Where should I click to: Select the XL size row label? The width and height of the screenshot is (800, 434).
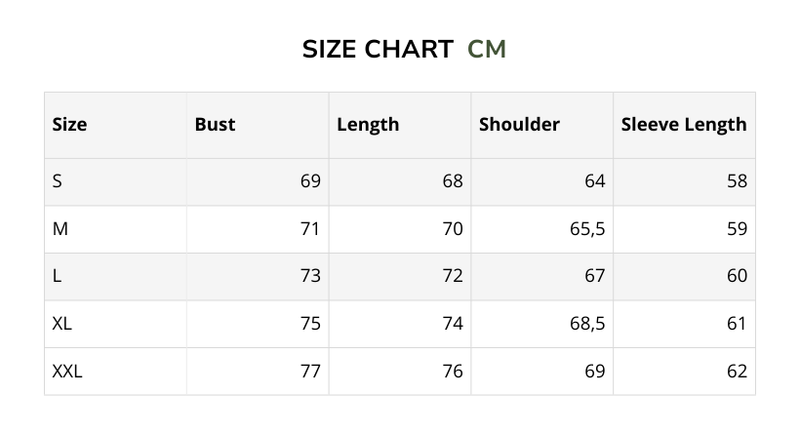point(62,324)
